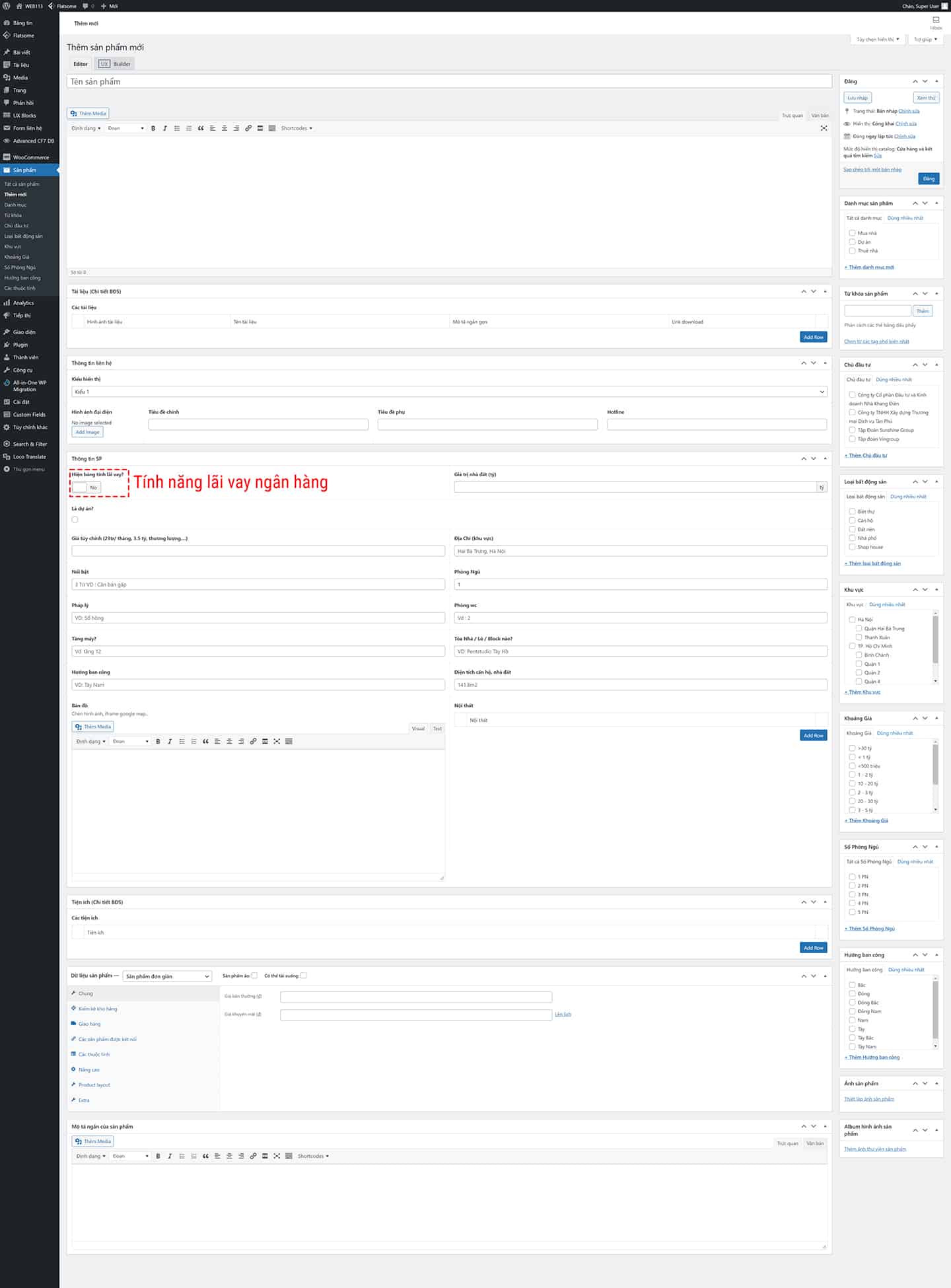Click insert link icon in the main editor toolbar
Viewport: 951px width, 1288px height.
click(x=248, y=128)
